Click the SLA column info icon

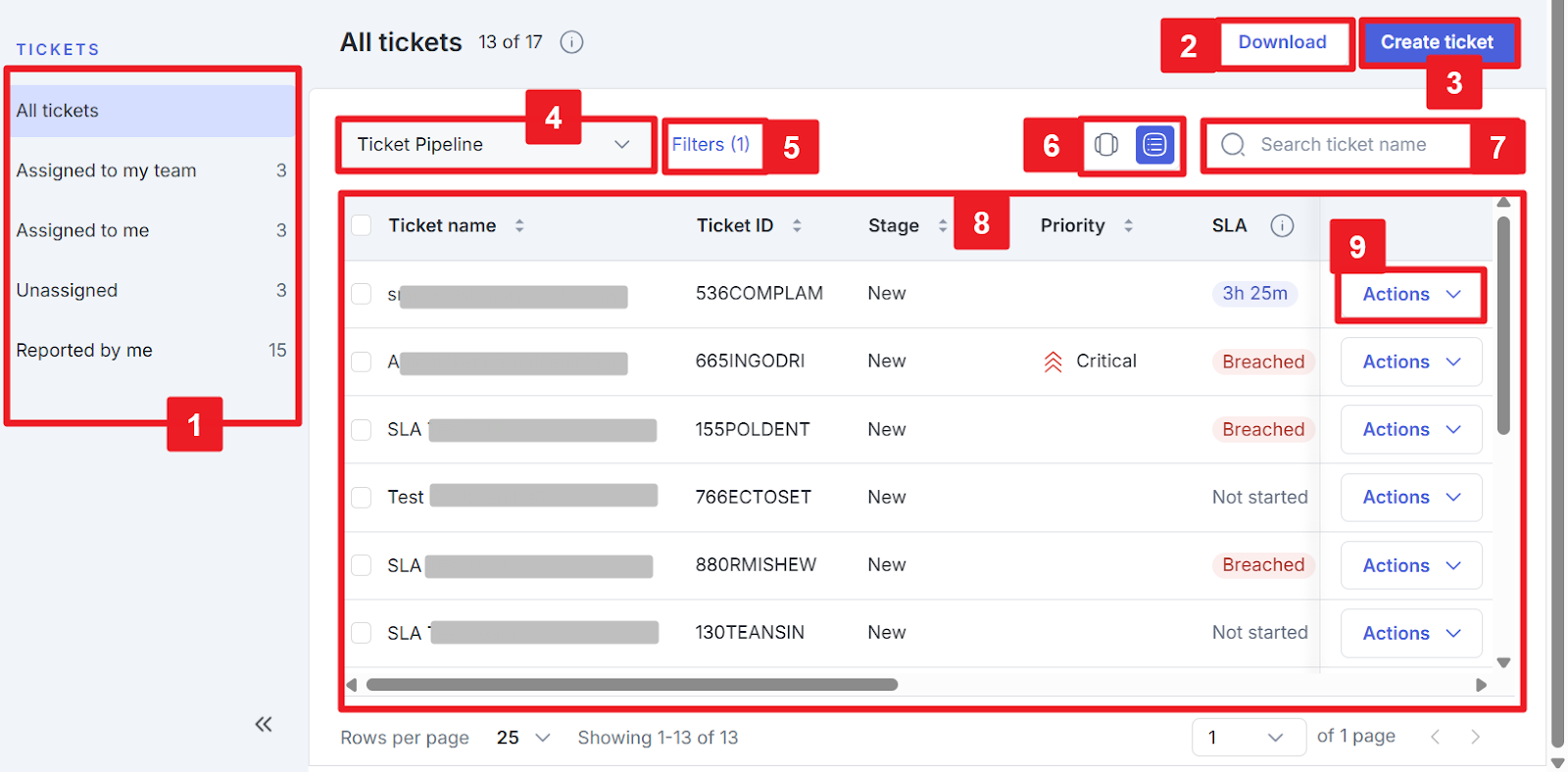pos(1282,226)
